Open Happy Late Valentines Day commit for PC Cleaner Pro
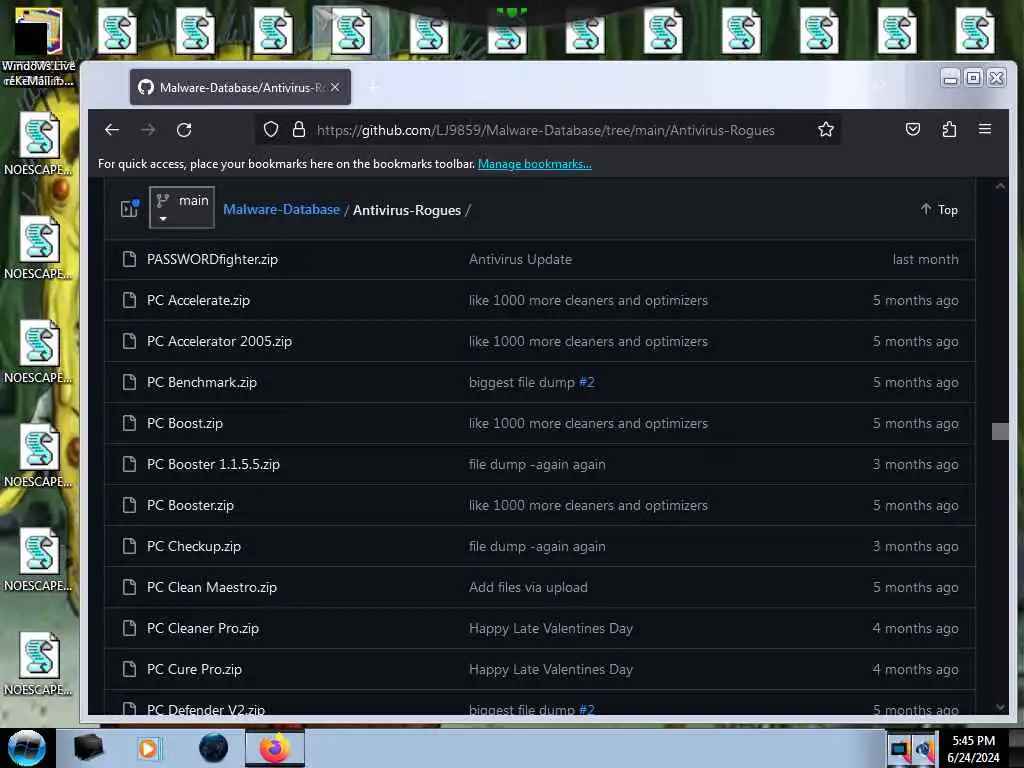This screenshot has width=1024, height=768. tap(551, 628)
